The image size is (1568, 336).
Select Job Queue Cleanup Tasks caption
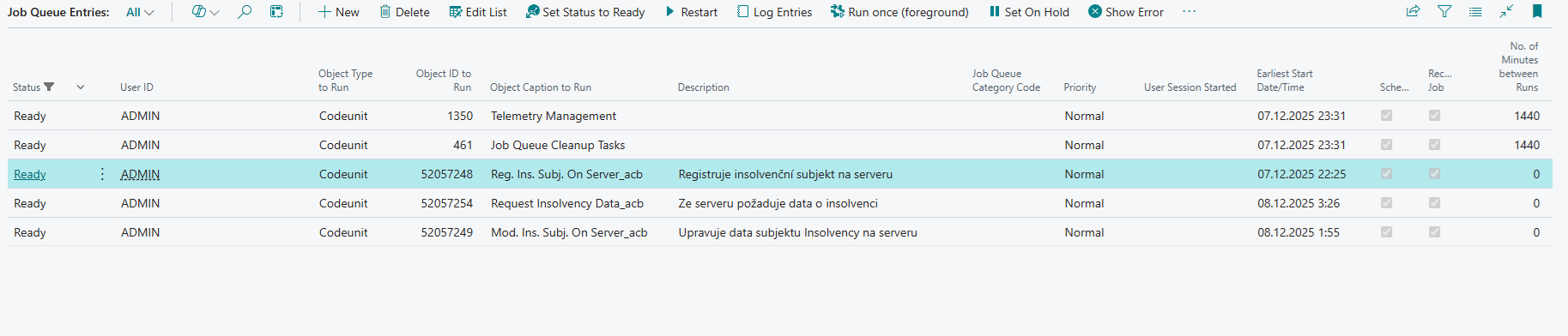click(558, 145)
